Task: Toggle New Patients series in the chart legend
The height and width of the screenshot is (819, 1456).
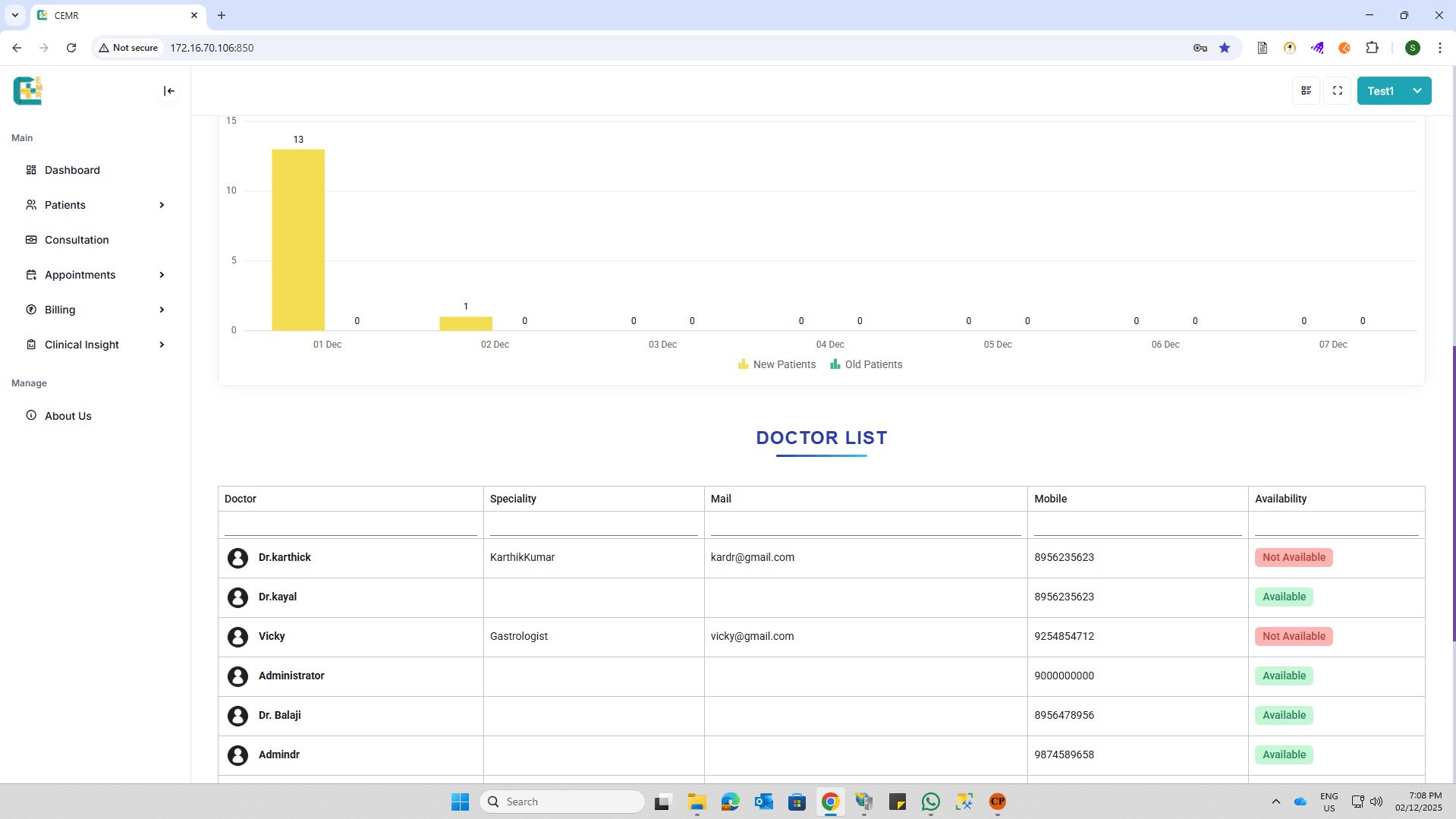Action: coord(776,364)
